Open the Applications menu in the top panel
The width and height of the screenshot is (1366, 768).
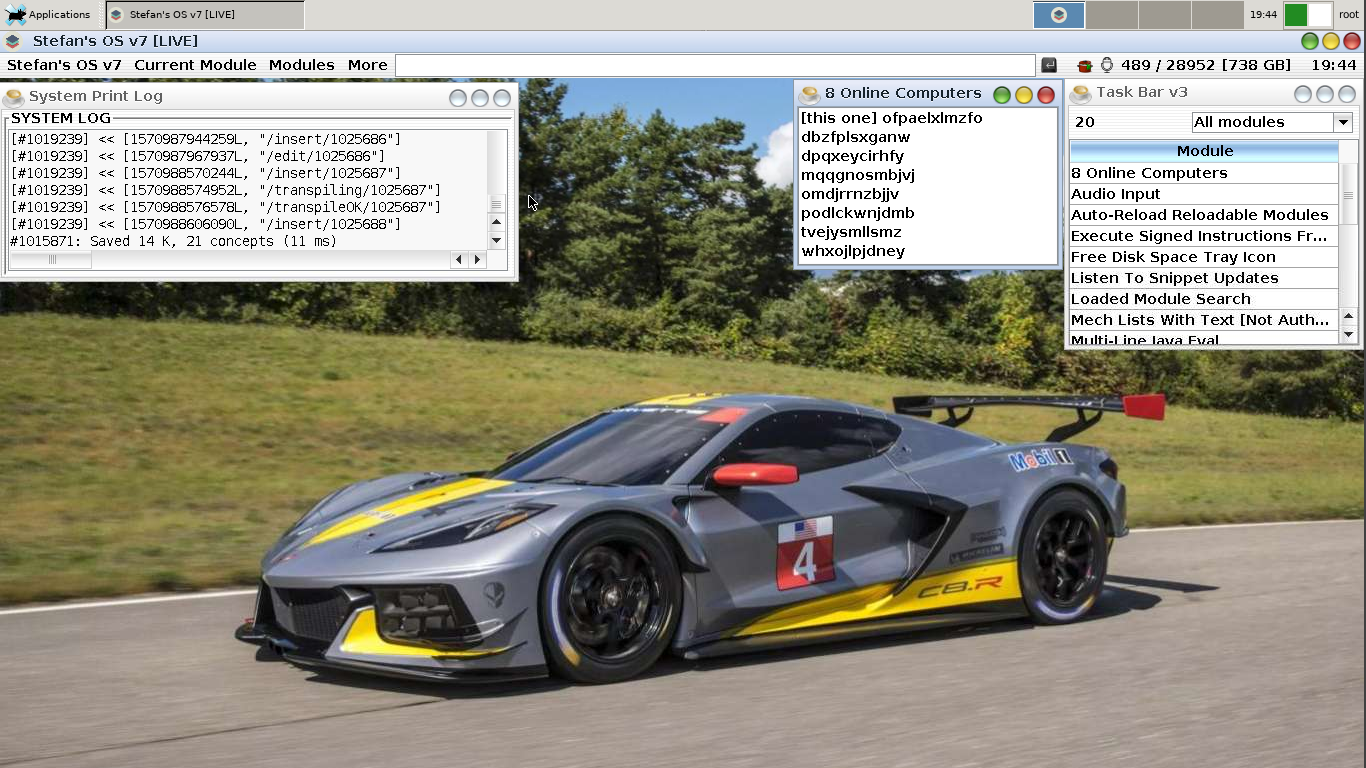48,14
